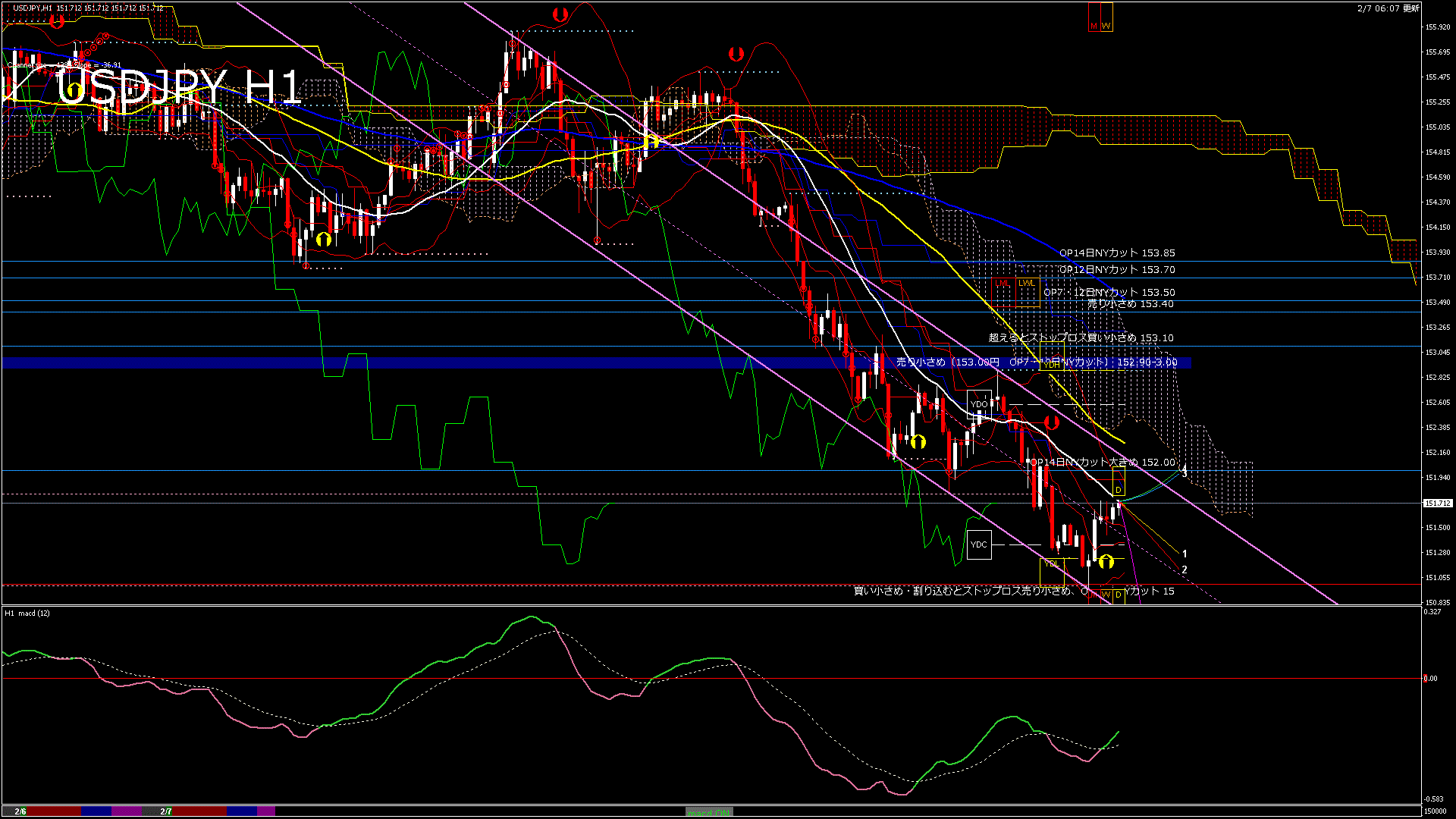1456x819 pixels.
Task: Click the OP12日NYカット 153.70 label
Action: [x=1117, y=269]
